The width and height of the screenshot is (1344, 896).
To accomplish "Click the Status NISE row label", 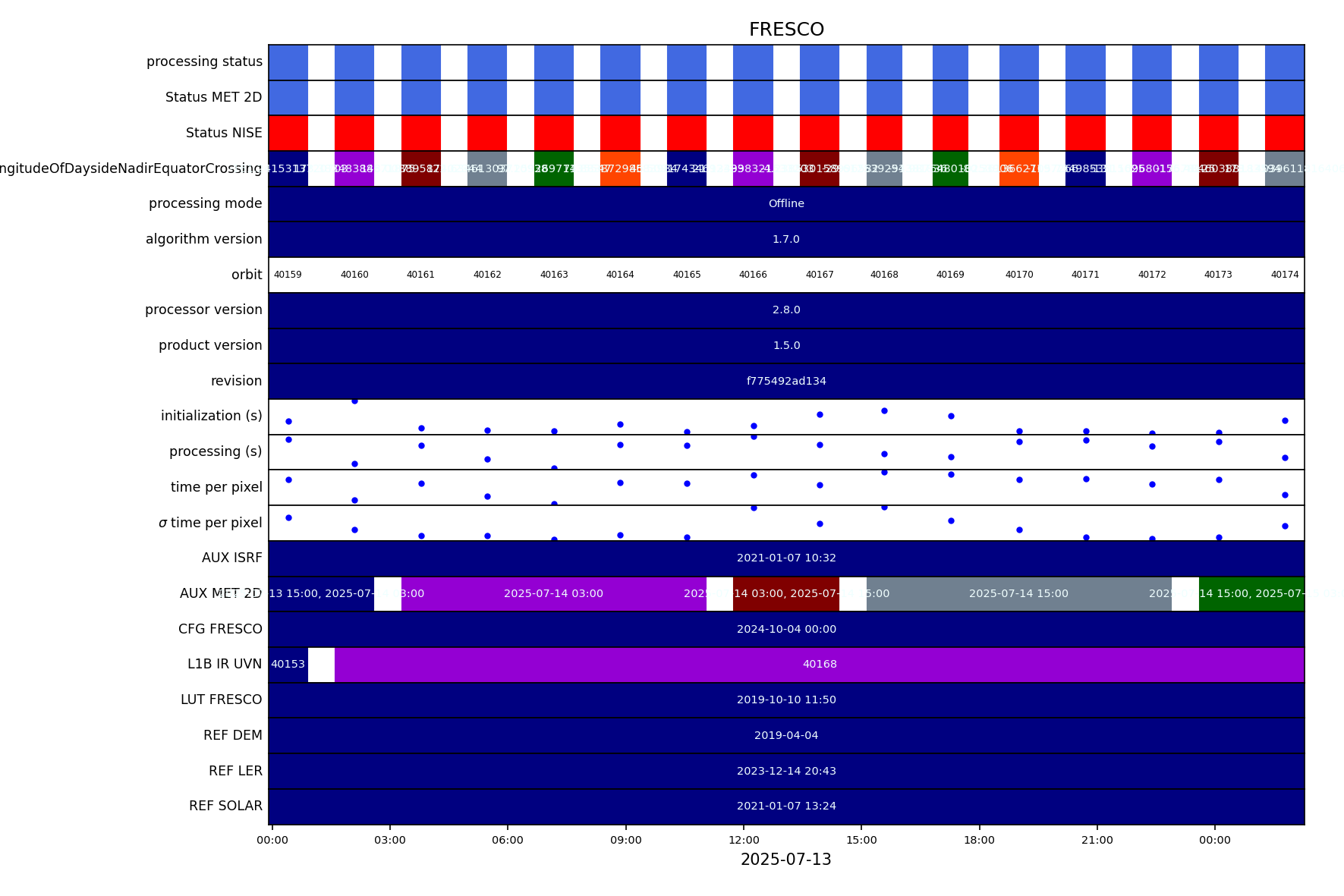I will tap(224, 134).
